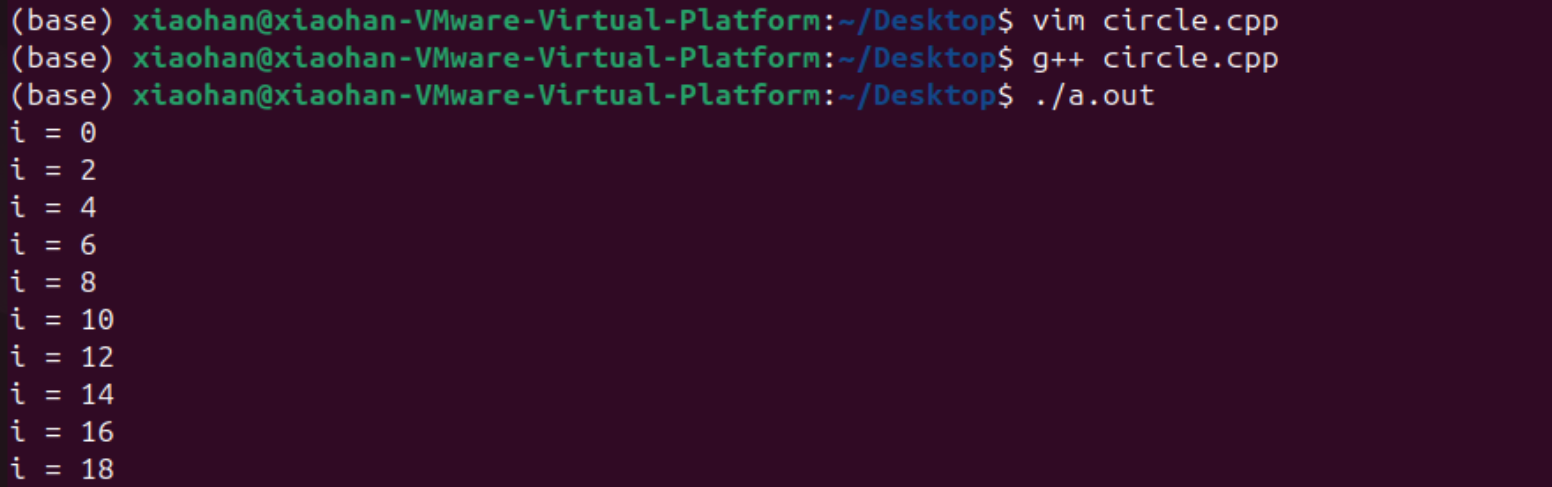
Task: Click the username@host text on third prompt line
Action: (x=477, y=96)
